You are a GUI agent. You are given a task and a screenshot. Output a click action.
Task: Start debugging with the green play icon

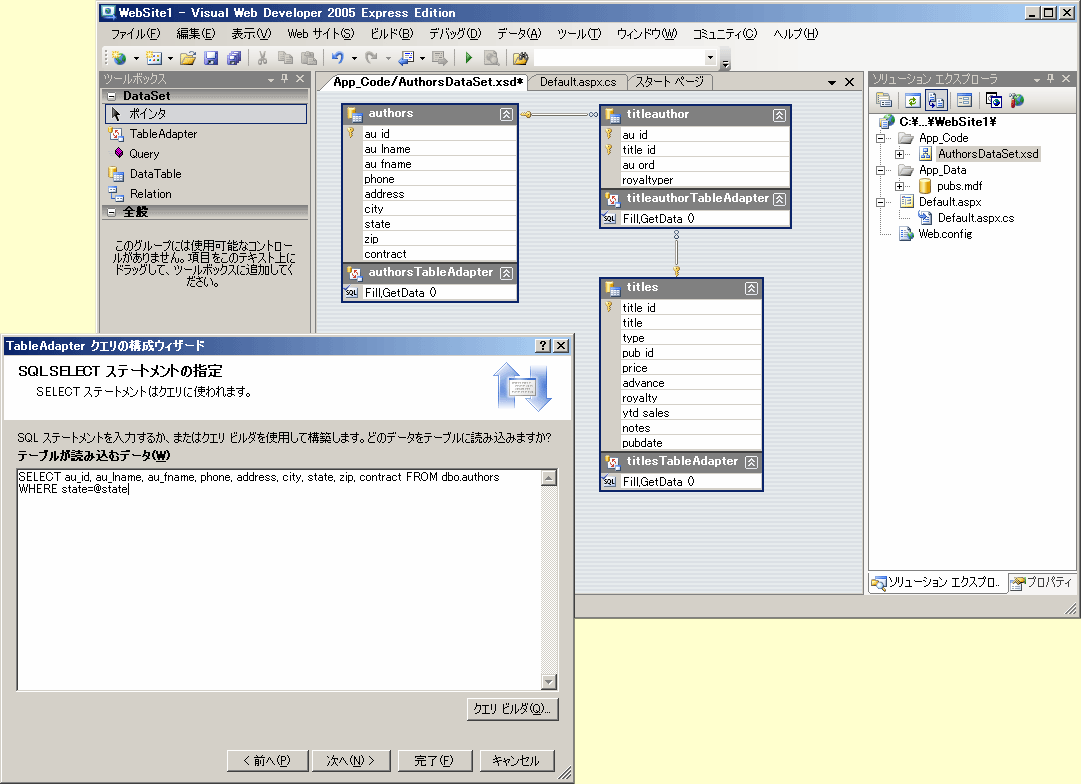pyautogui.click(x=469, y=59)
